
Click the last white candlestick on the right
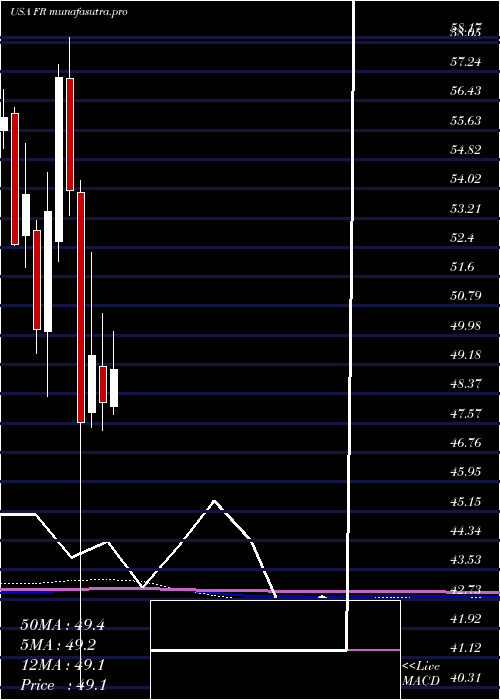[x=114, y=388]
